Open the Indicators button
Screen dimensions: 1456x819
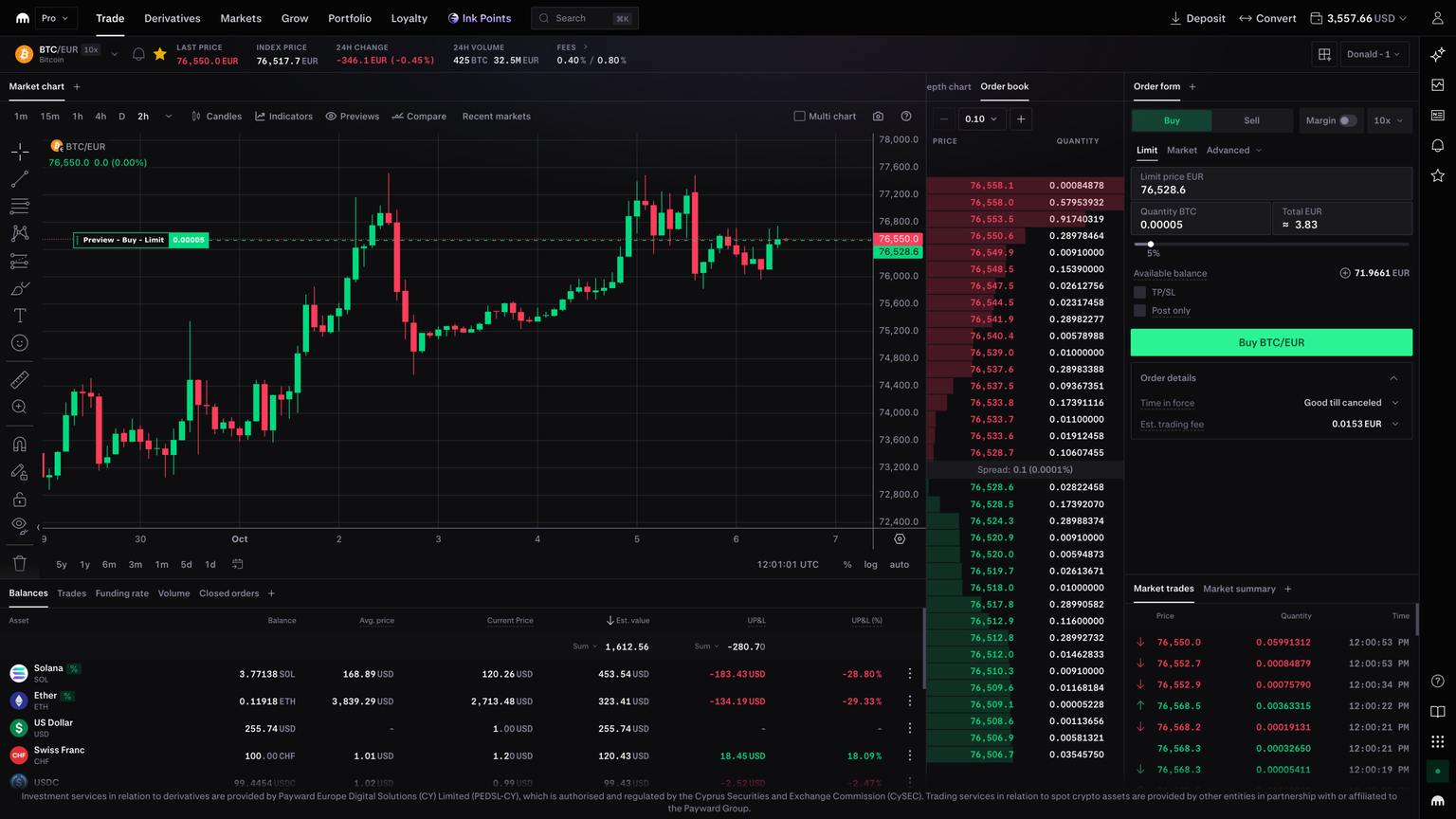pos(283,117)
